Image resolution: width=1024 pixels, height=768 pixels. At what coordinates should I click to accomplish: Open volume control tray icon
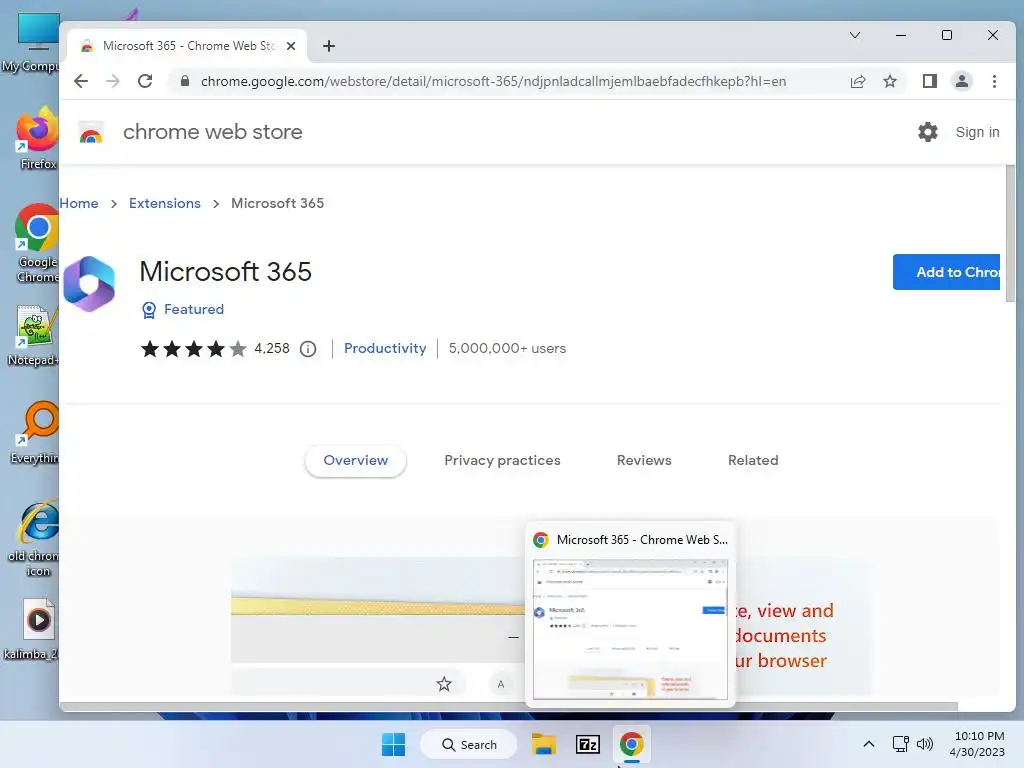tap(925, 744)
